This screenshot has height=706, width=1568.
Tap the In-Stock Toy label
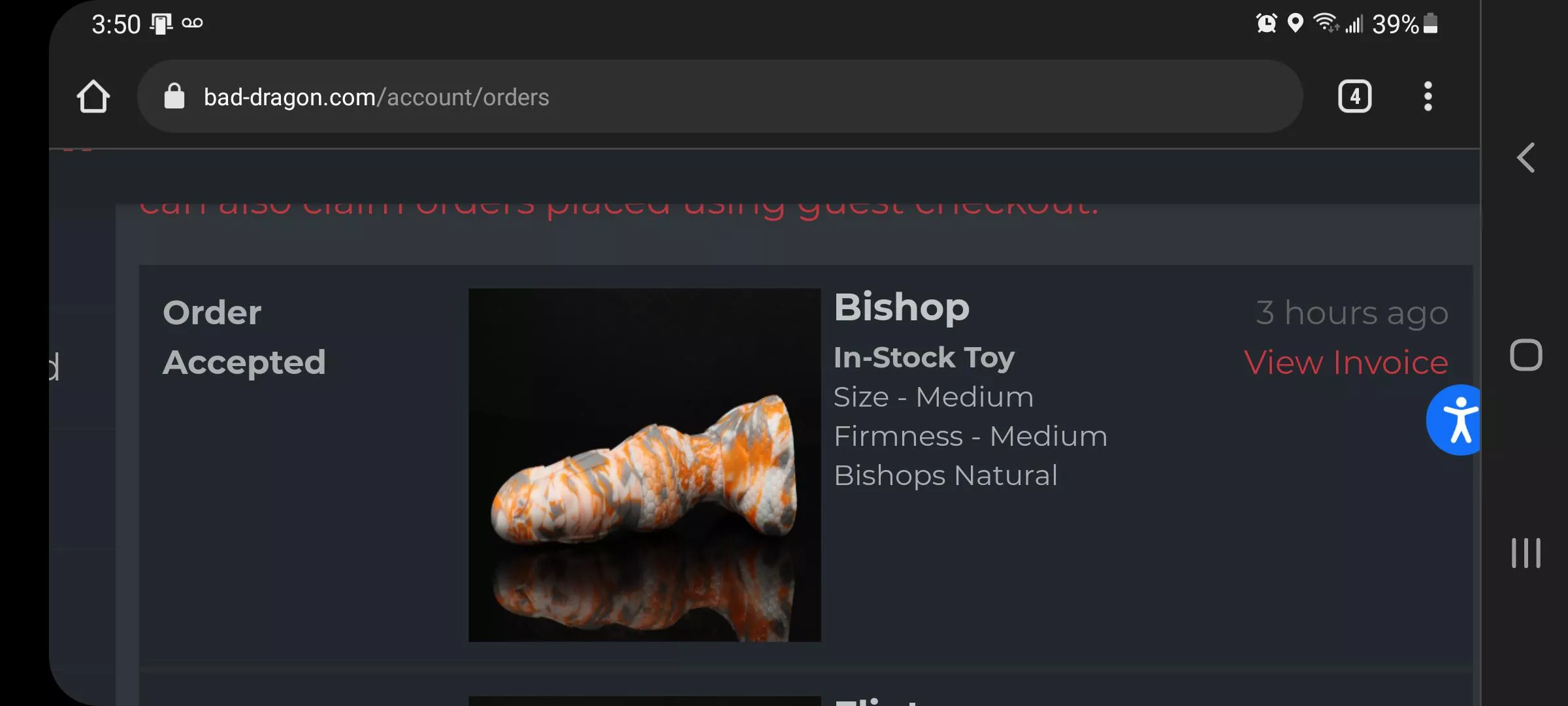coord(924,358)
